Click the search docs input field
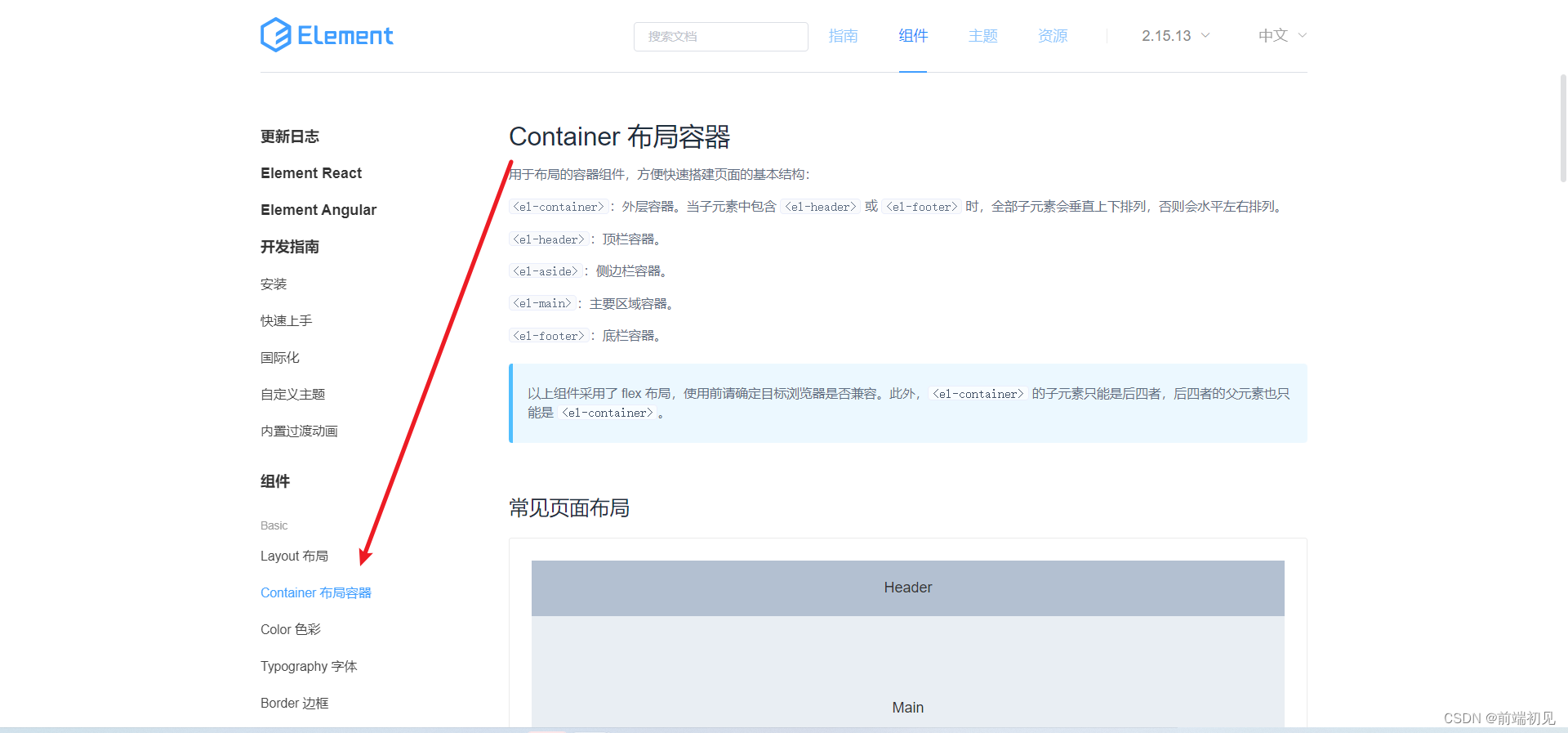 click(x=720, y=37)
